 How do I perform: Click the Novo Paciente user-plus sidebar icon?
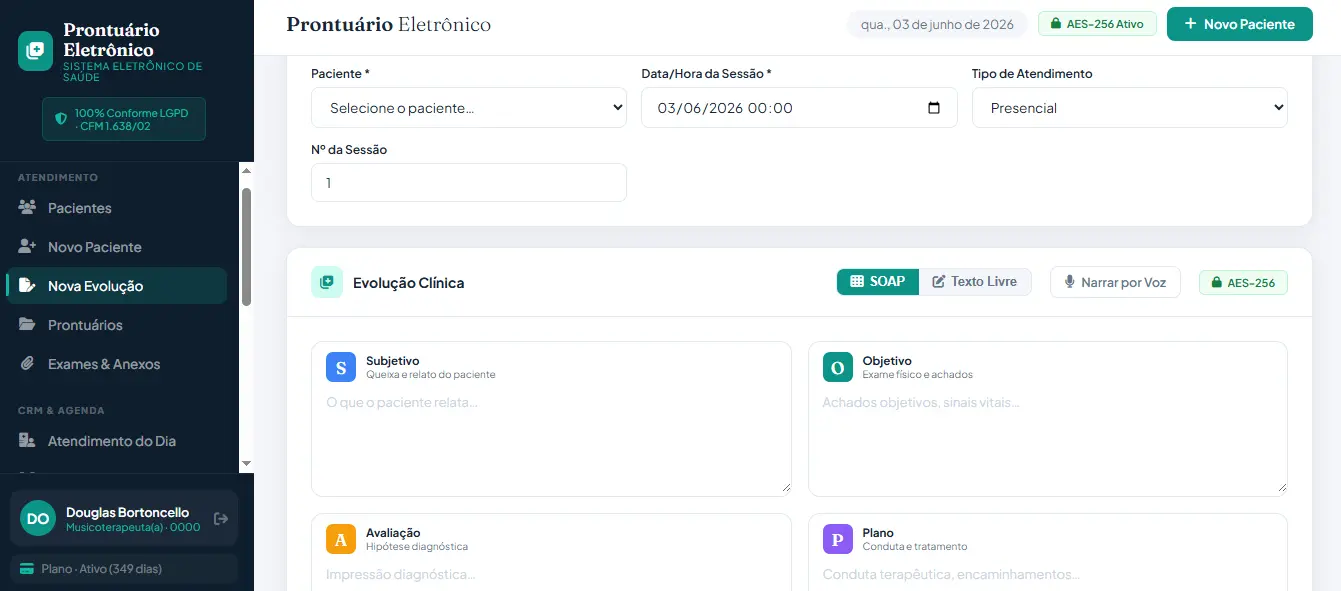coord(27,247)
